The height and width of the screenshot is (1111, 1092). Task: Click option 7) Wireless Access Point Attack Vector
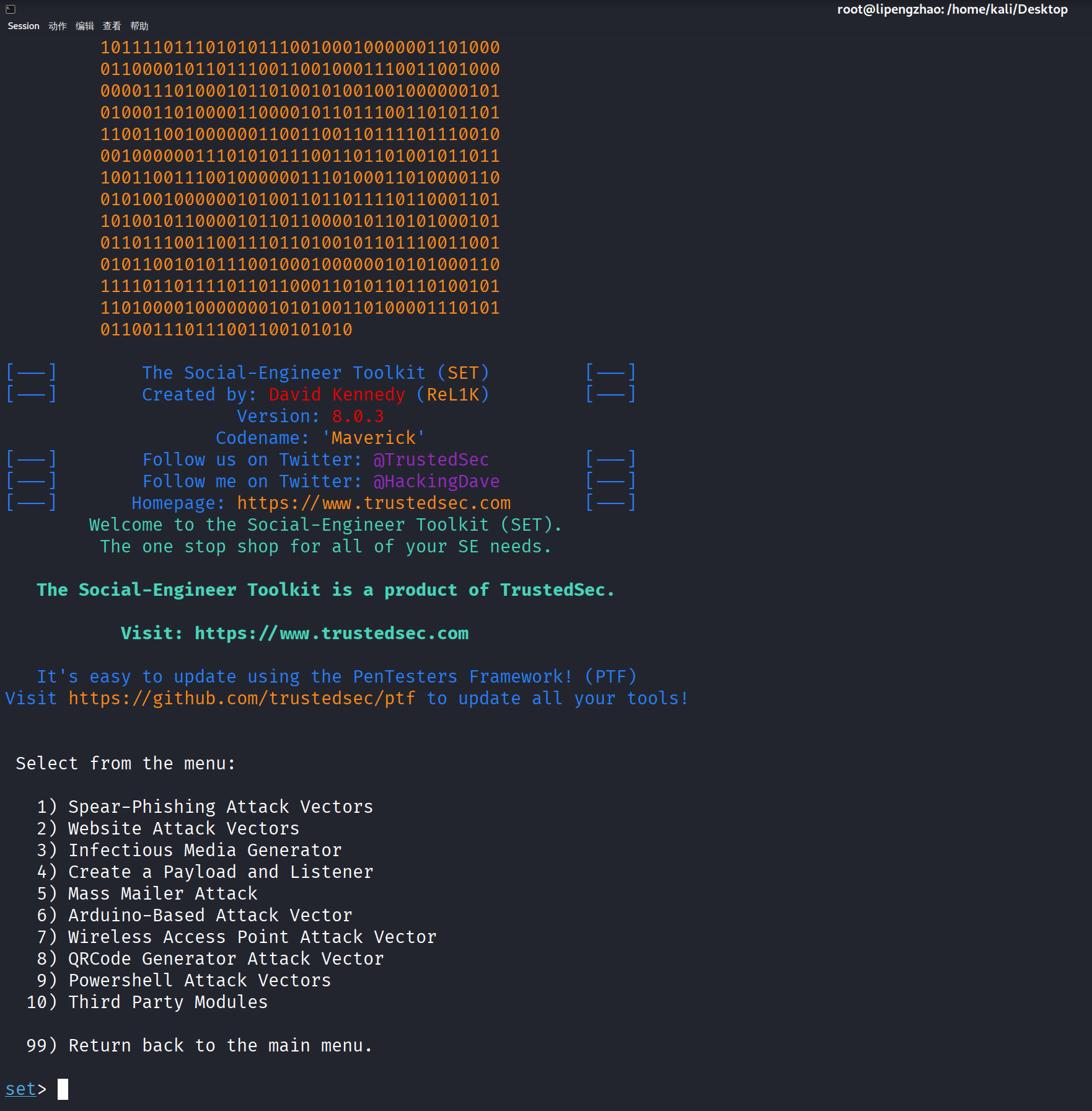[x=237, y=937]
